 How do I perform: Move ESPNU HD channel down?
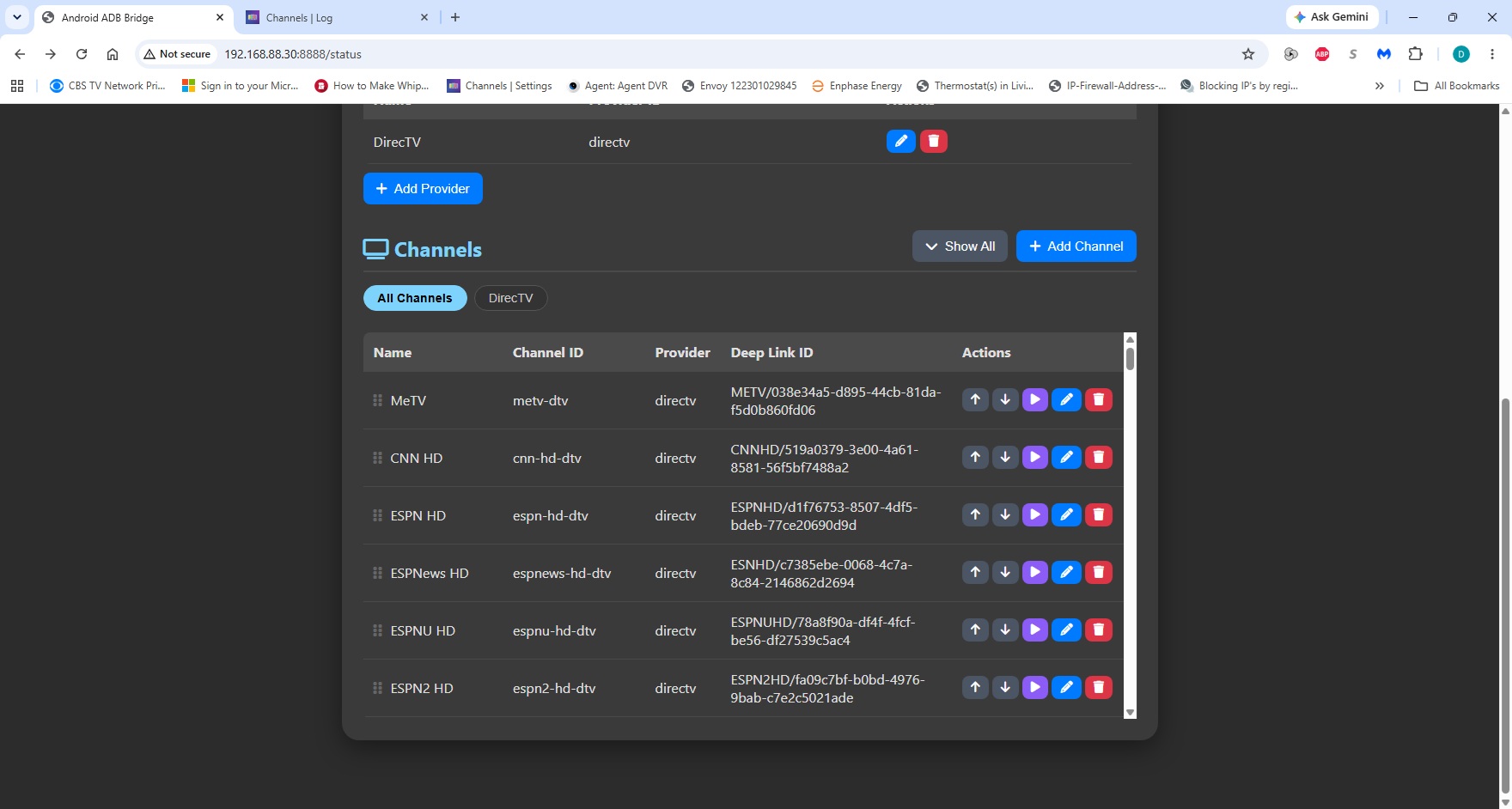pyautogui.click(x=1005, y=630)
